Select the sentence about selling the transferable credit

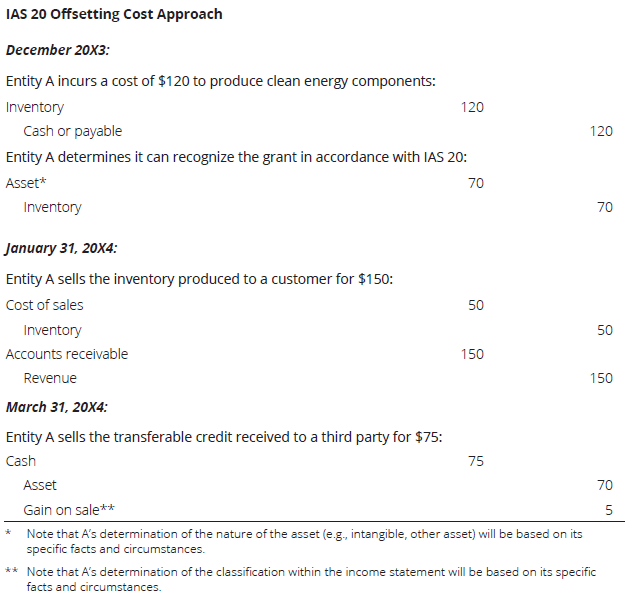pyautogui.click(x=226, y=437)
